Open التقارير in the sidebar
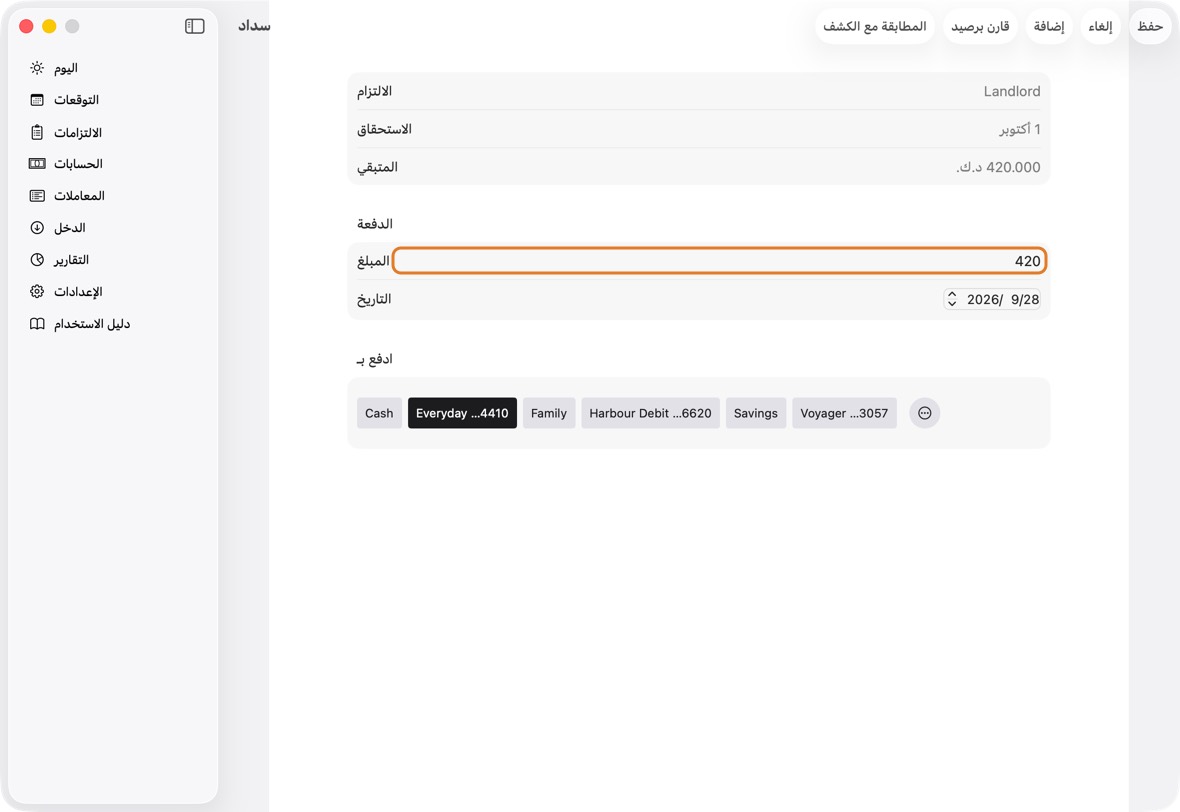Screen dimensions: 1180x812 click(x=113, y=260)
